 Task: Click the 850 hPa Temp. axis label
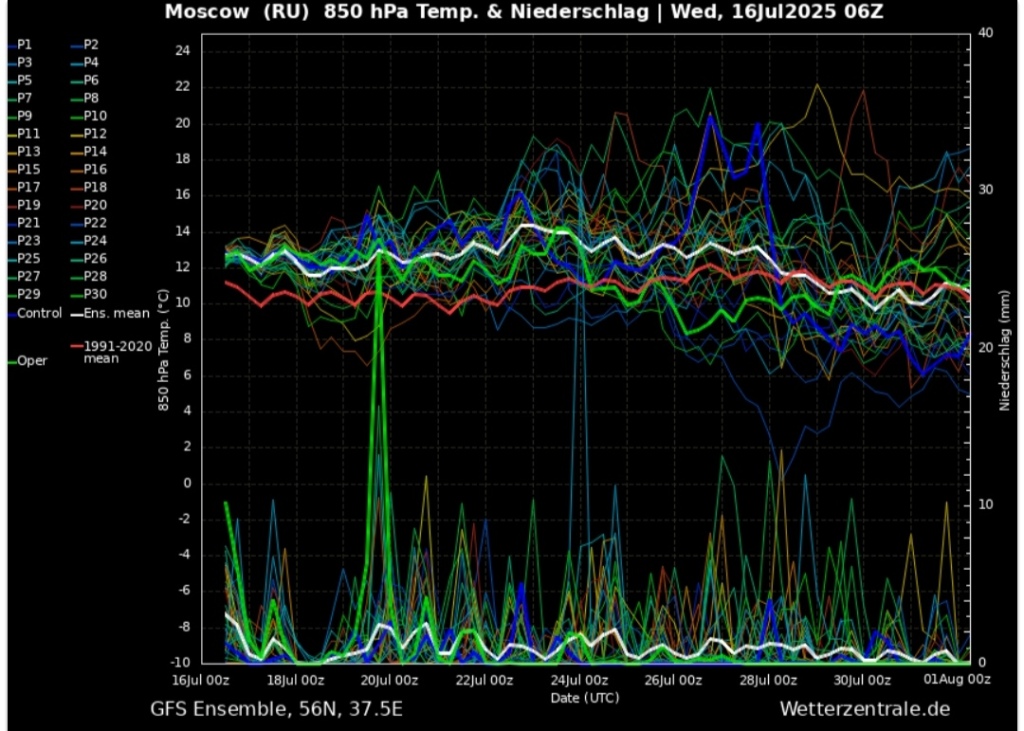point(161,352)
